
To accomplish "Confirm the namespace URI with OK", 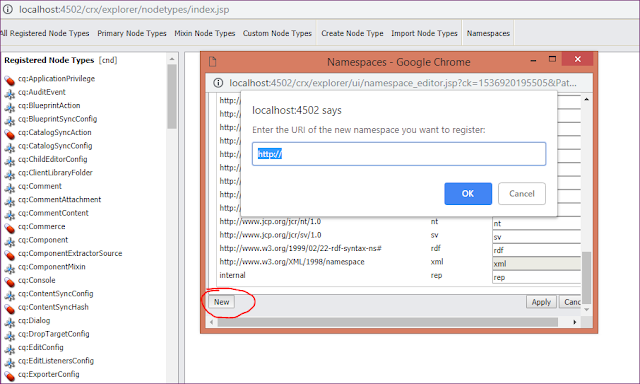I will 468,193.
